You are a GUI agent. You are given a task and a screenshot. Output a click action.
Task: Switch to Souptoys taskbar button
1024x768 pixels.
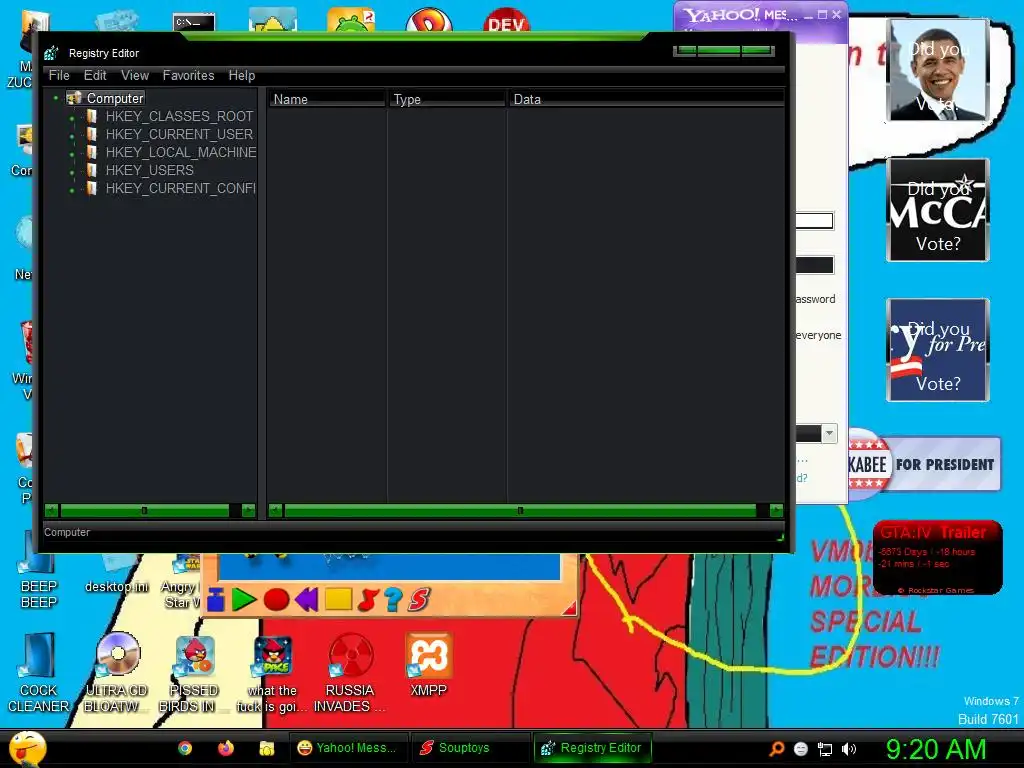click(x=471, y=748)
